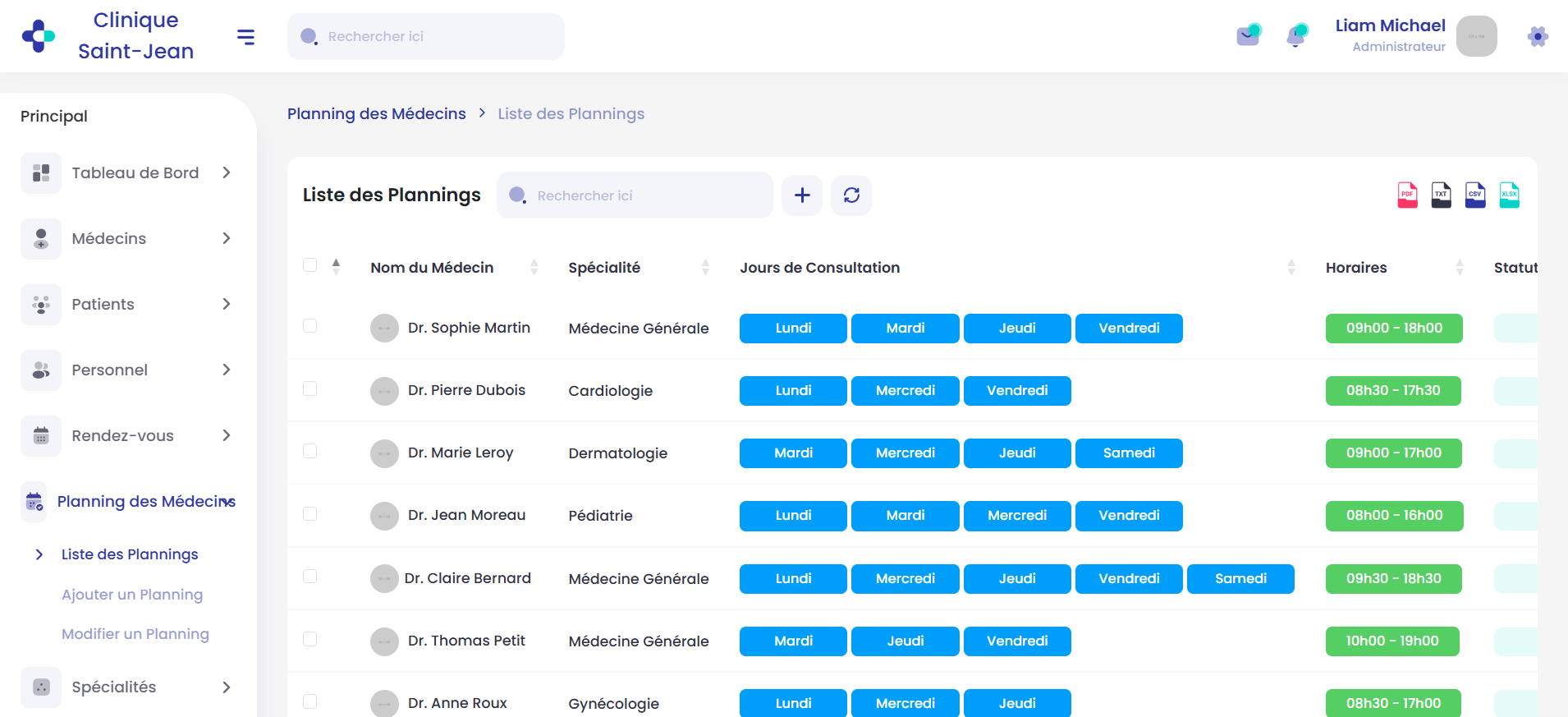Open the messages envelope icon

(x=1248, y=36)
